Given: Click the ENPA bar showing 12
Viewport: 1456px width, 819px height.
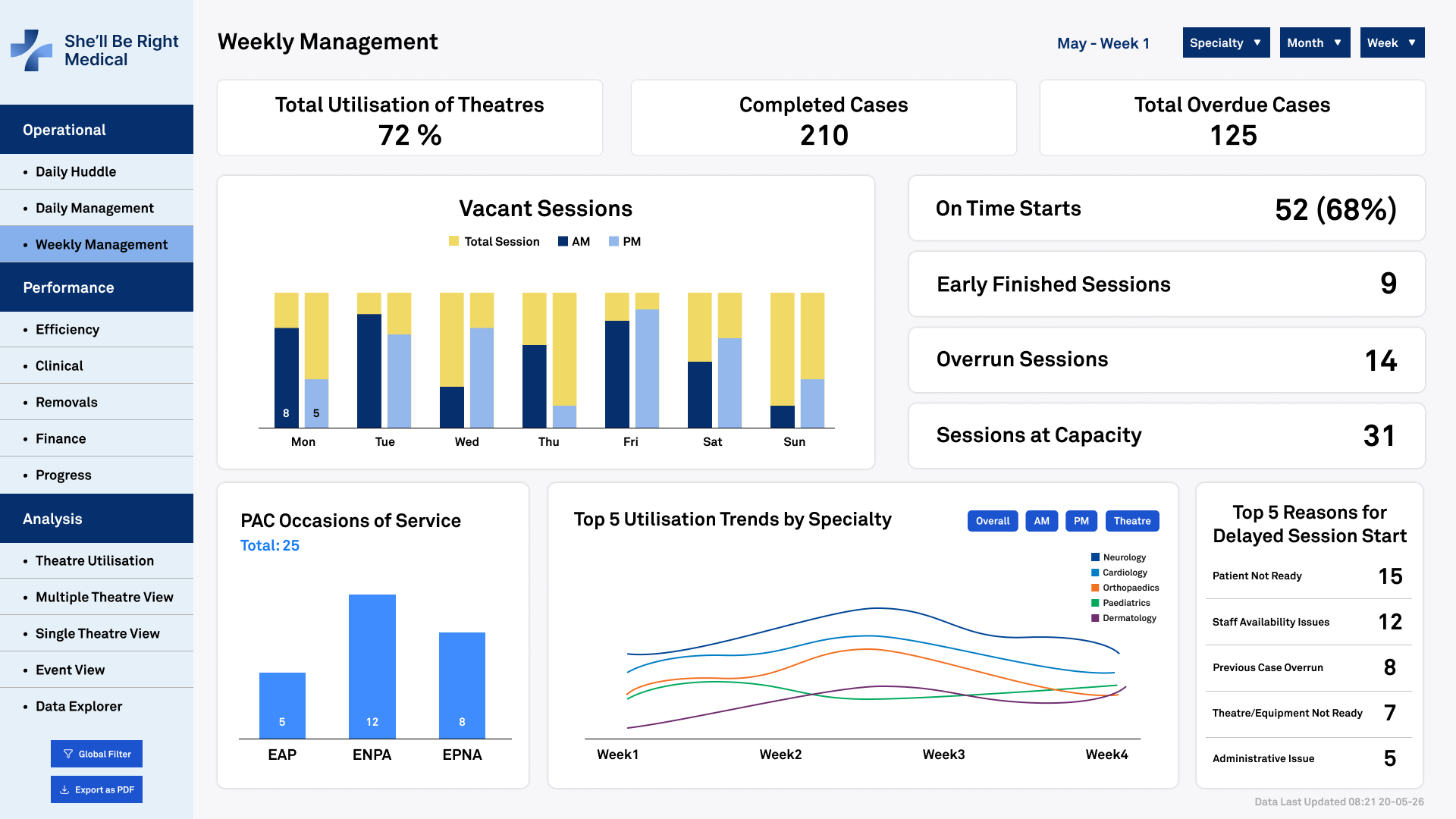Looking at the screenshot, I should (x=372, y=667).
